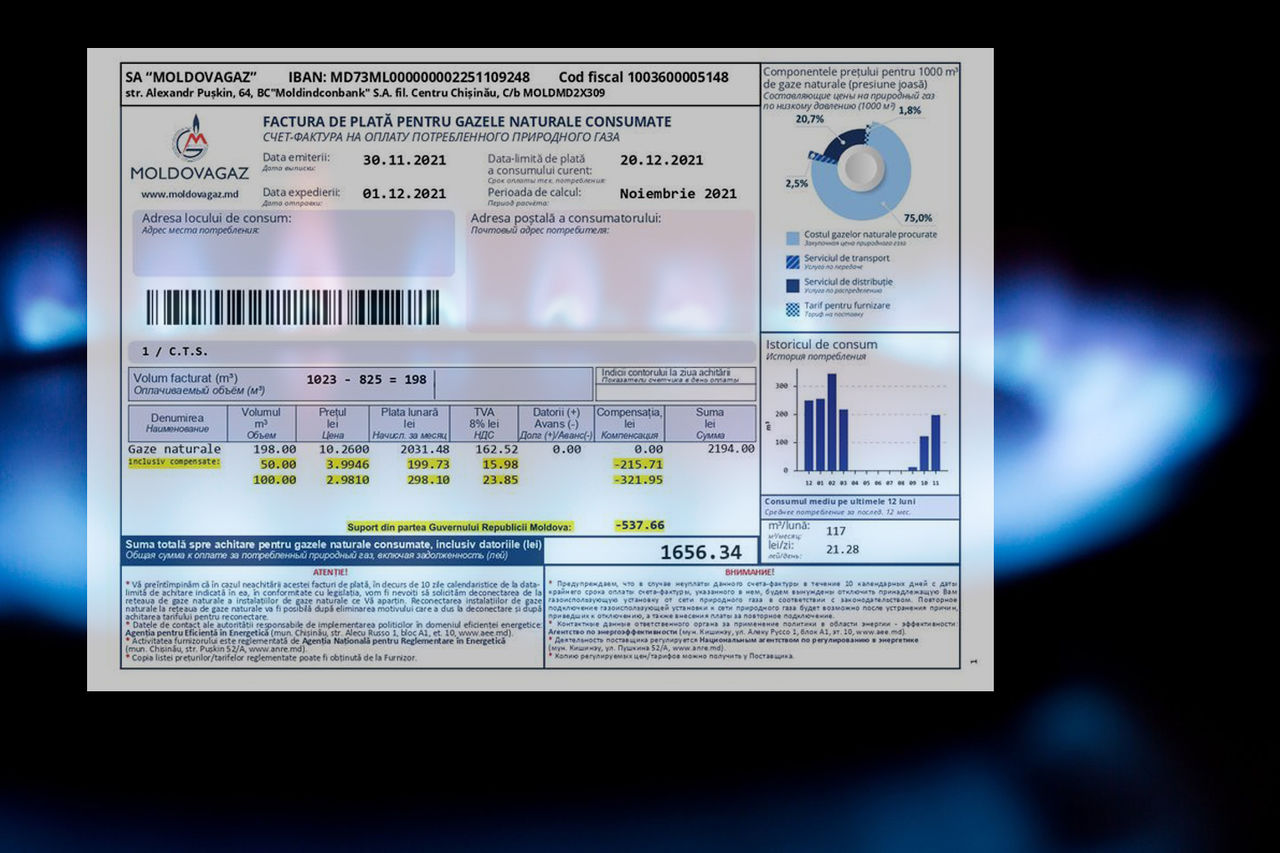Click the 'Adresa locului de consum' field
The height and width of the screenshot is (853, 1280).
(x=293, y=243)
